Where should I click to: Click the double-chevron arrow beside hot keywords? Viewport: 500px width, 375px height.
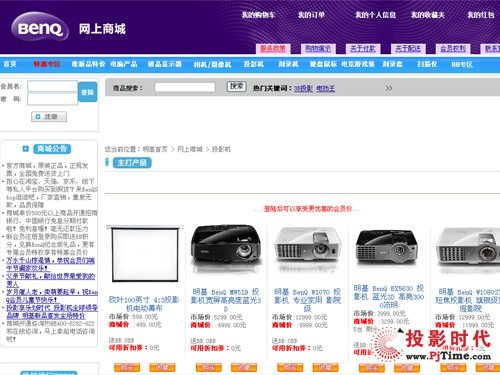coord(389,88)
